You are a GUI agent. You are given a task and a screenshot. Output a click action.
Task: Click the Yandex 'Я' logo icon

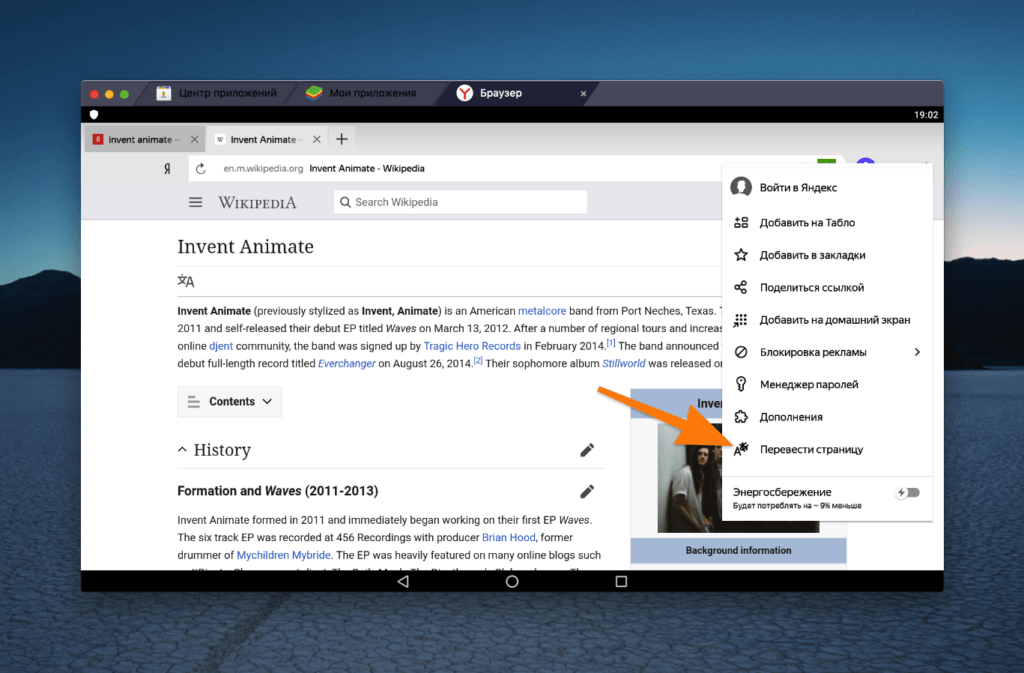coord(167,168)
